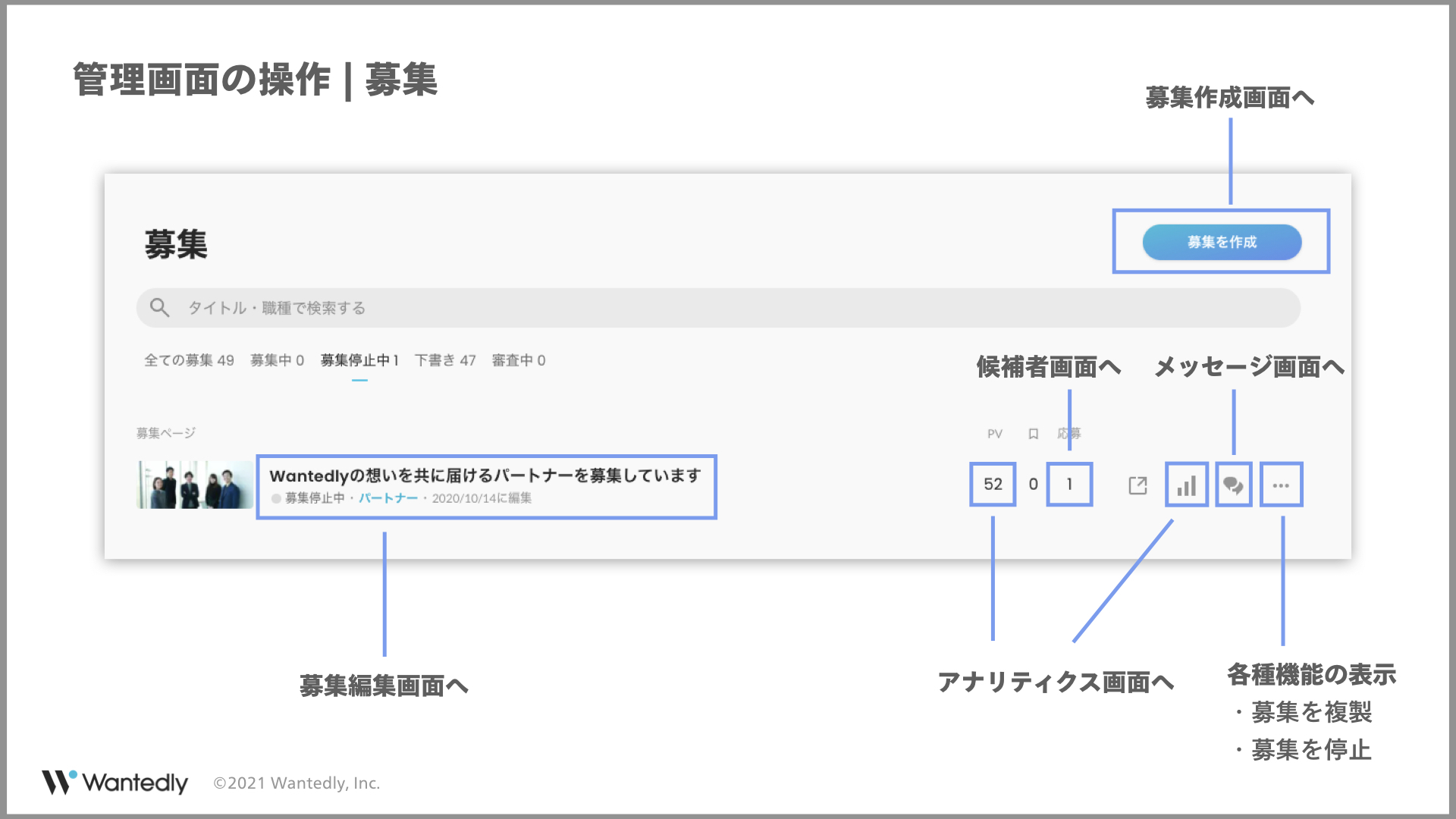The image size is (1456, 819).
Task: Open the Wantedly partner recruitment post title
Action: (485, 475)
